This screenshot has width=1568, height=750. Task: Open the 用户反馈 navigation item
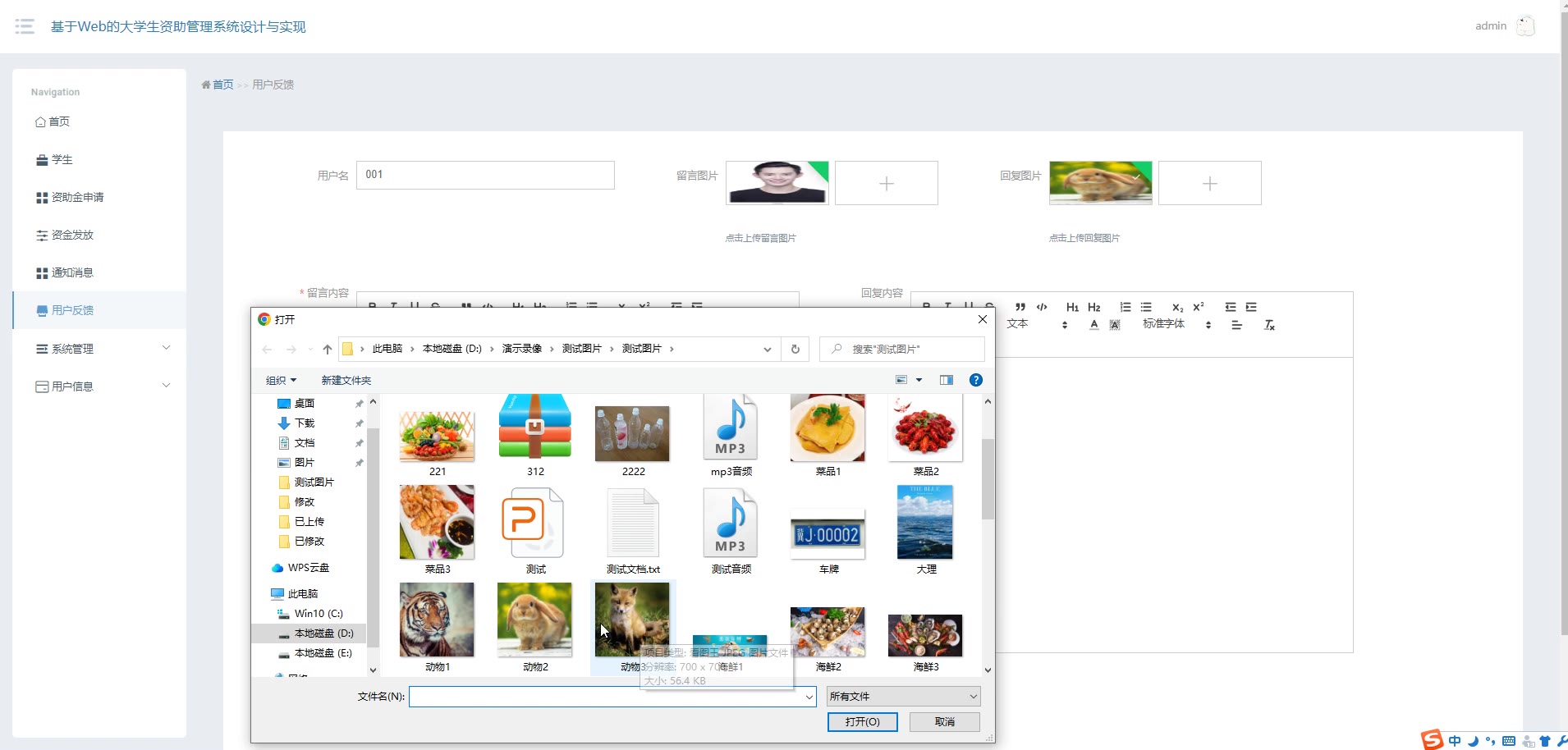[99, 310]
